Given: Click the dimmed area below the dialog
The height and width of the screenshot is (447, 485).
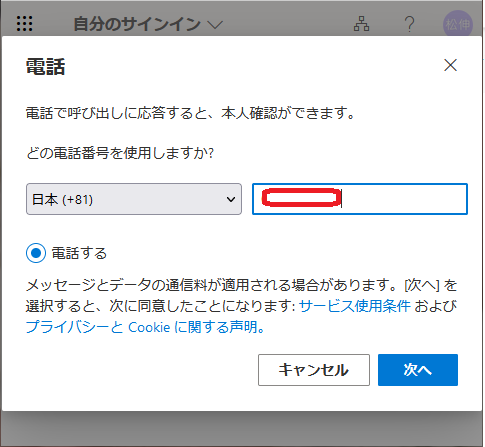Looking at the screenshot, I should tap(242, 429).
